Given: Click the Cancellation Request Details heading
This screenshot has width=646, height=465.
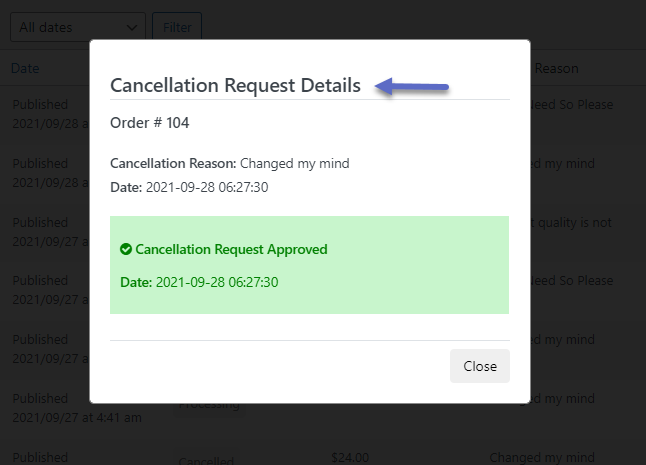Looking at the screenshot, I should point(235,86).
